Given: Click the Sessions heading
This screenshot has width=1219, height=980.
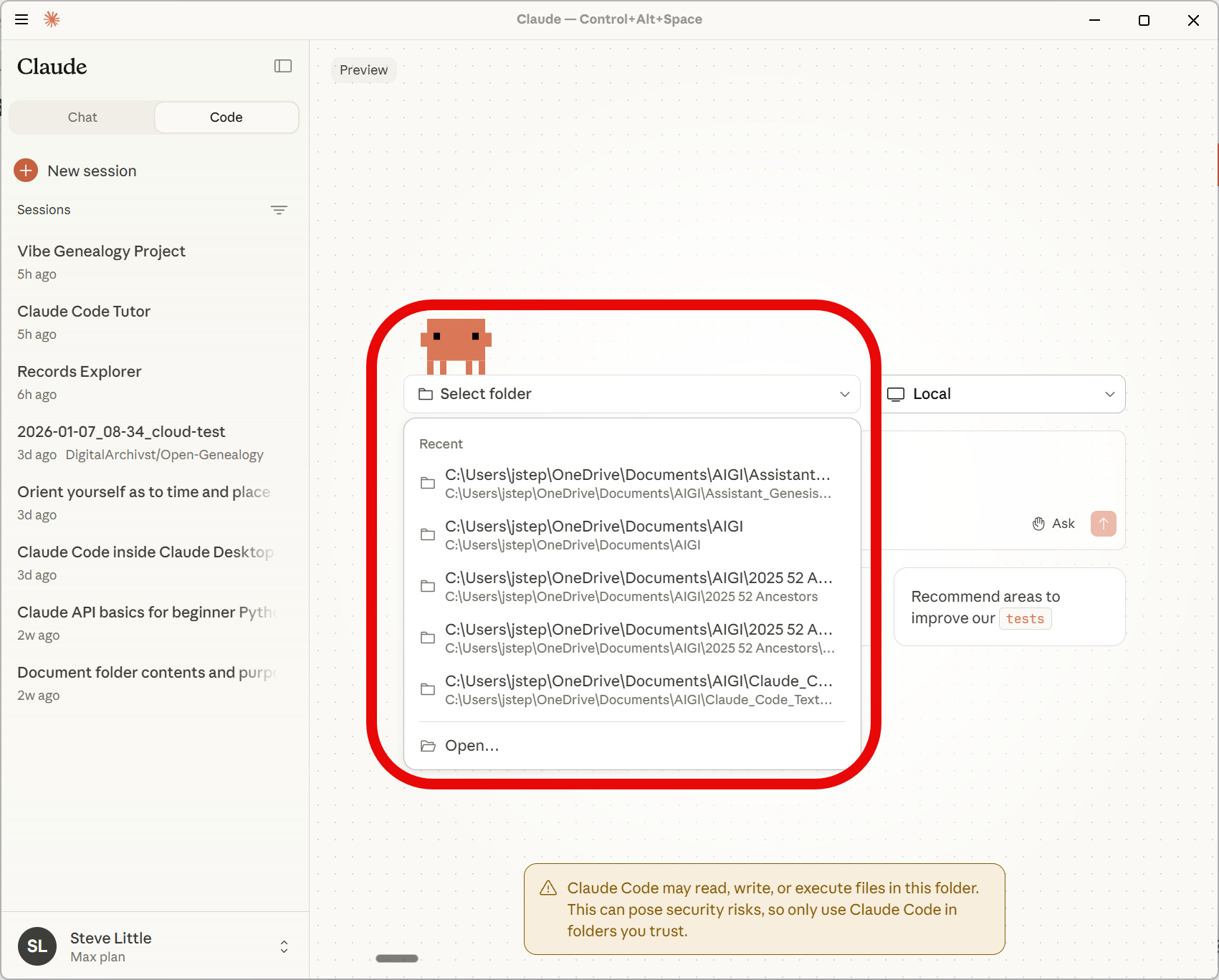Looking at the screenshot, I should click(x=44, y=210).
